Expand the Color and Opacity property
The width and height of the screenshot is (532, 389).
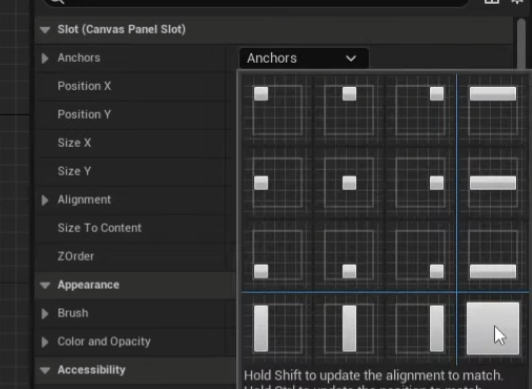click(45, 342)
